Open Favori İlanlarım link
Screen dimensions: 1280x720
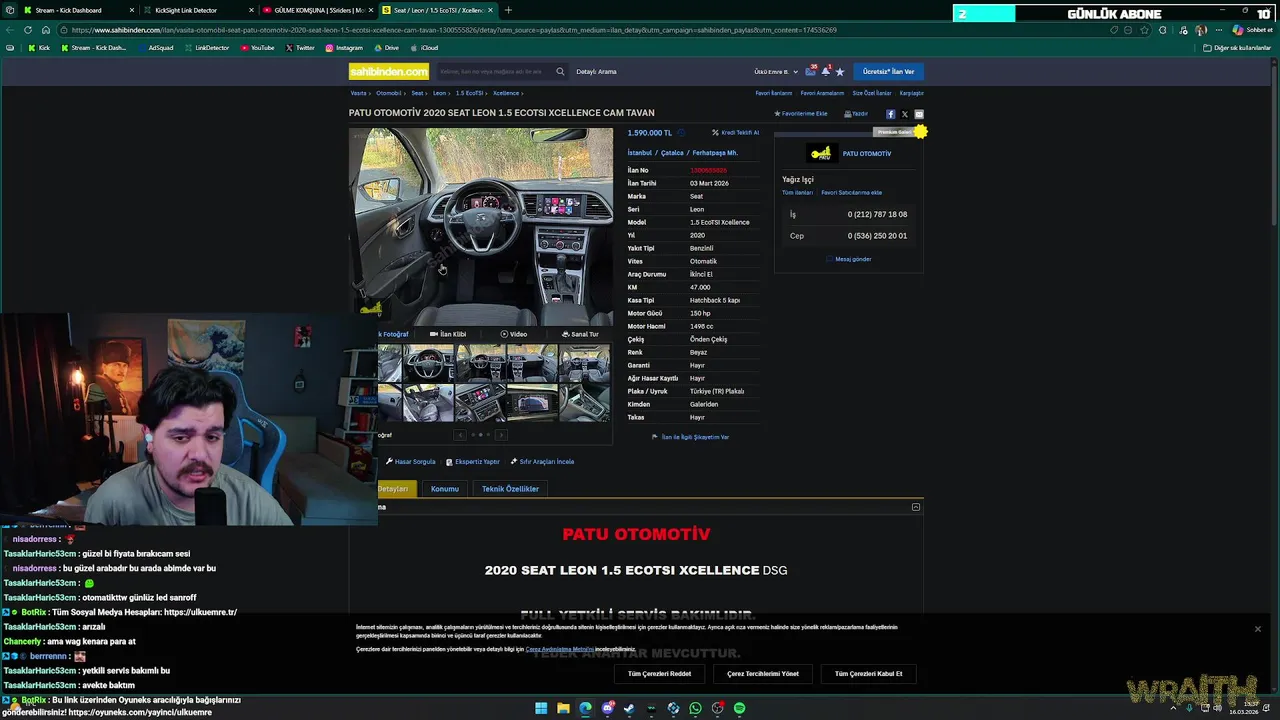773,93
